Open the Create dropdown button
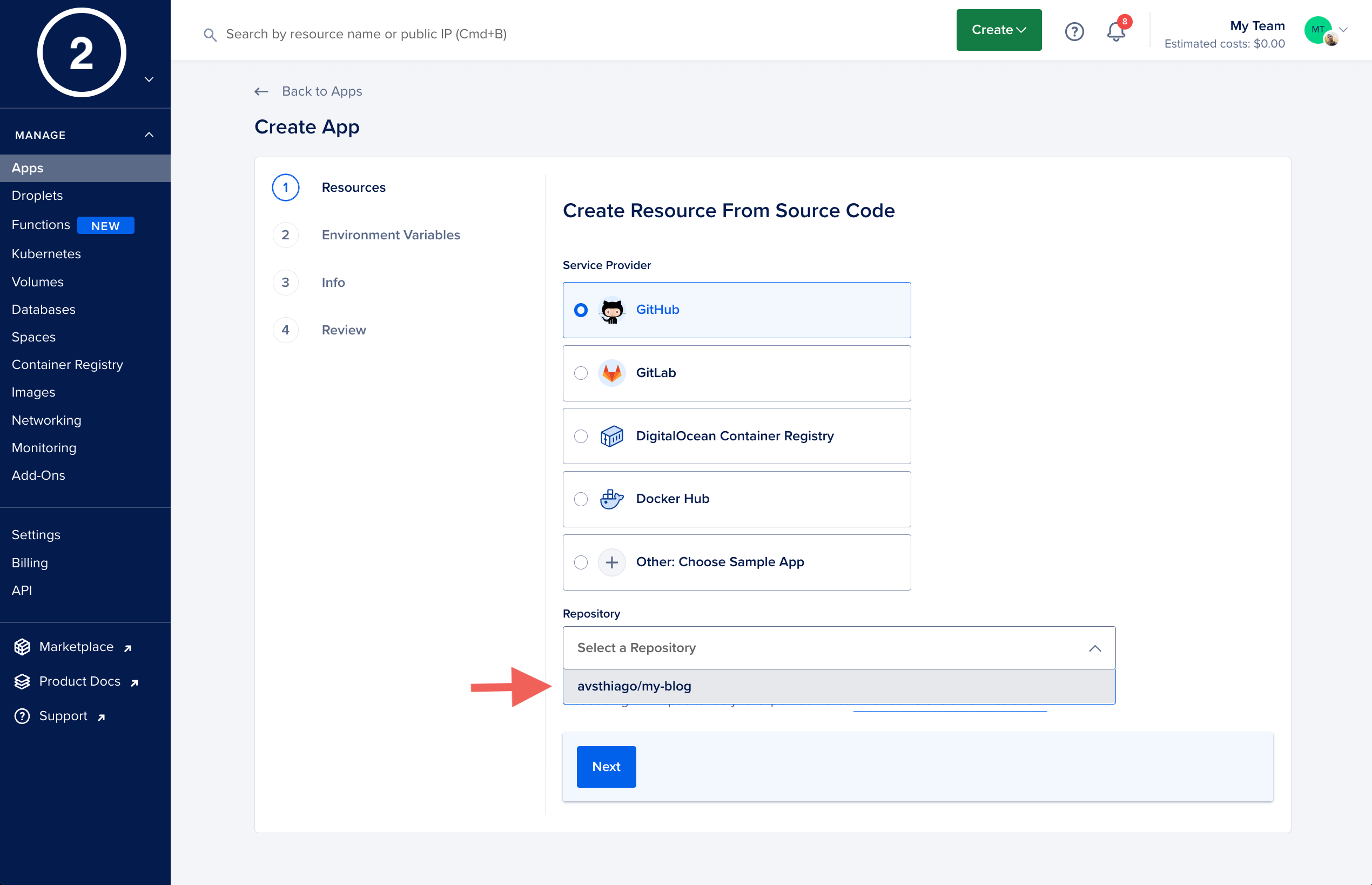This screenshot has width=1372, height=885. pyautogui.click(x=999, y=30)
